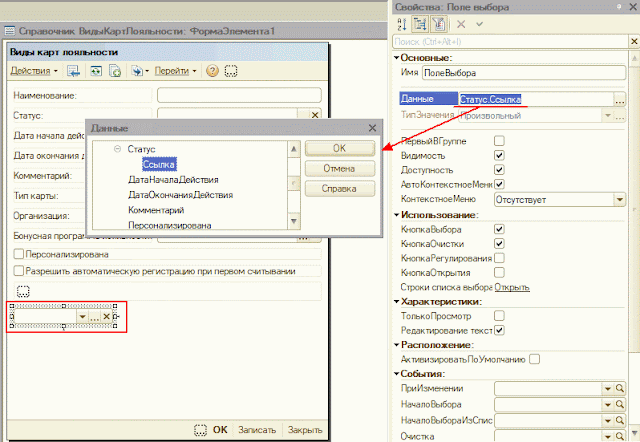
Task: Collapse the Статус tree node in Данные dialog
Action: click(x=118, y=149)
